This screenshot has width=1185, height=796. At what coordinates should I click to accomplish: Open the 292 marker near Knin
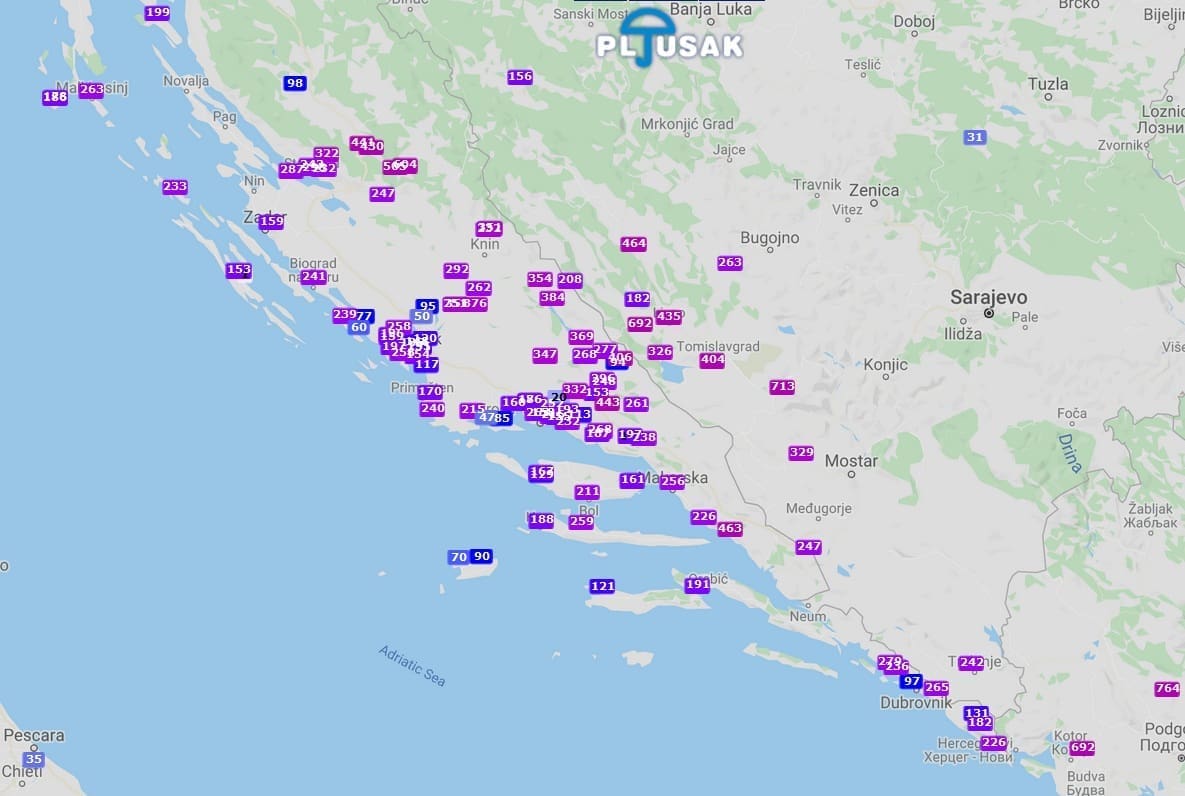456,270
